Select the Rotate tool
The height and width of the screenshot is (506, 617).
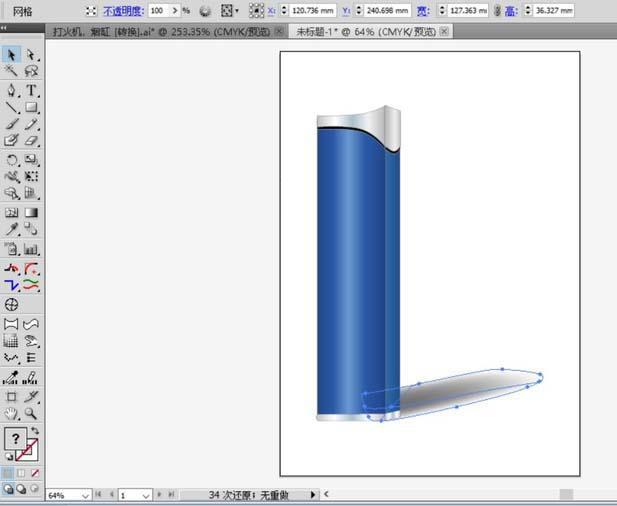pyautogui.click(x=12, y=159)
